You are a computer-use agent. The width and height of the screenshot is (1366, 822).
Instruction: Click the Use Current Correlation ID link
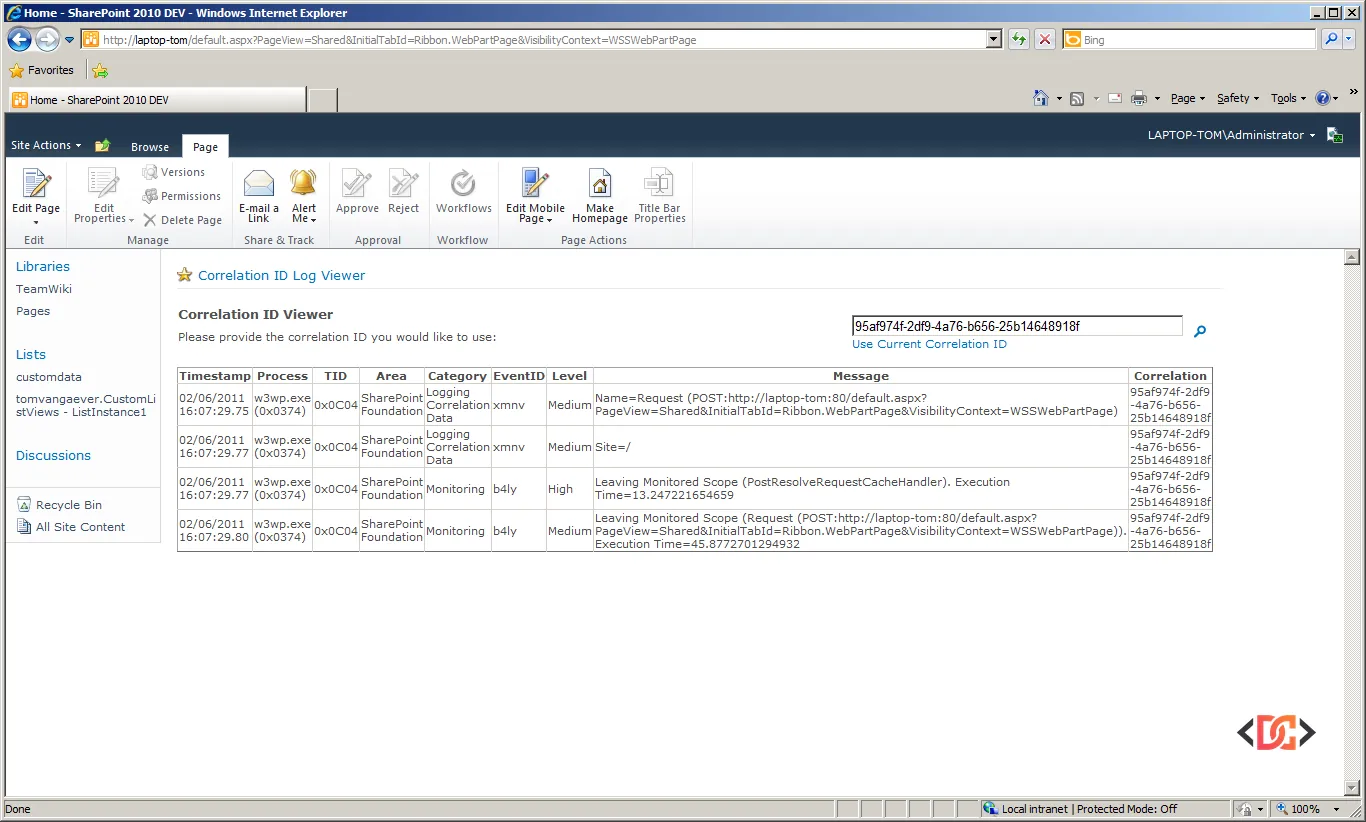[x=929, y=344]
